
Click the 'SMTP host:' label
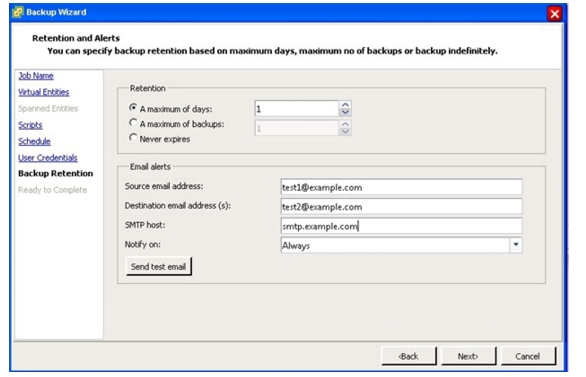coord(145,225)
